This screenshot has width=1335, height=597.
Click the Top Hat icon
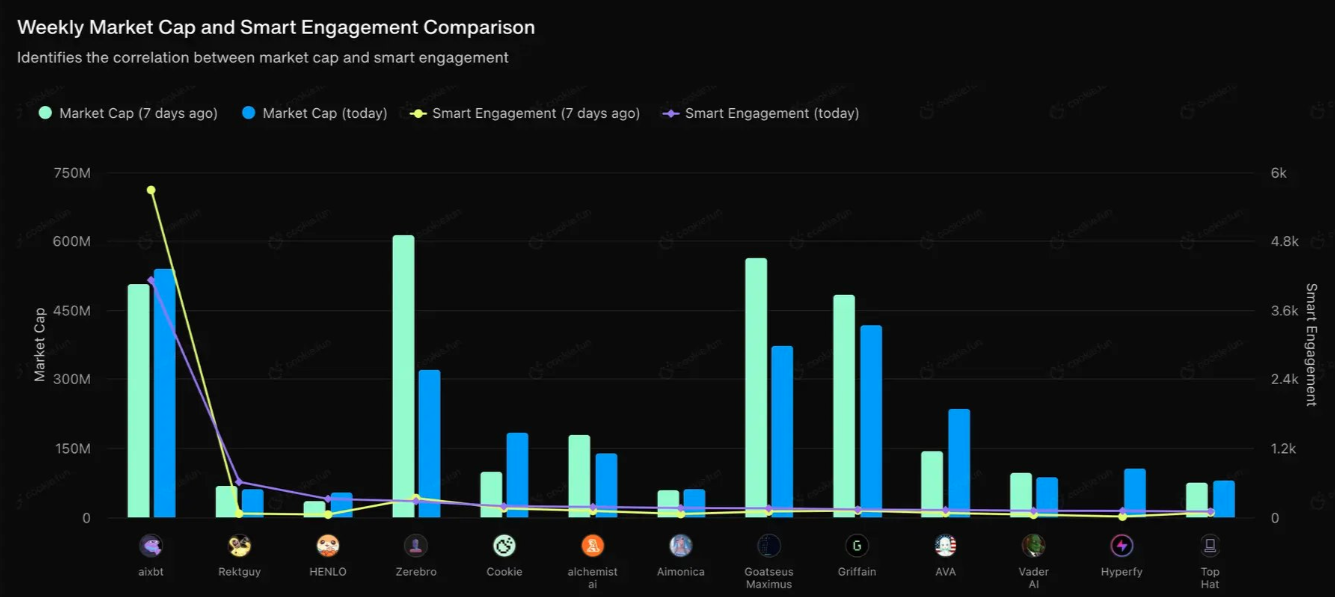[x=1210, y=546]
